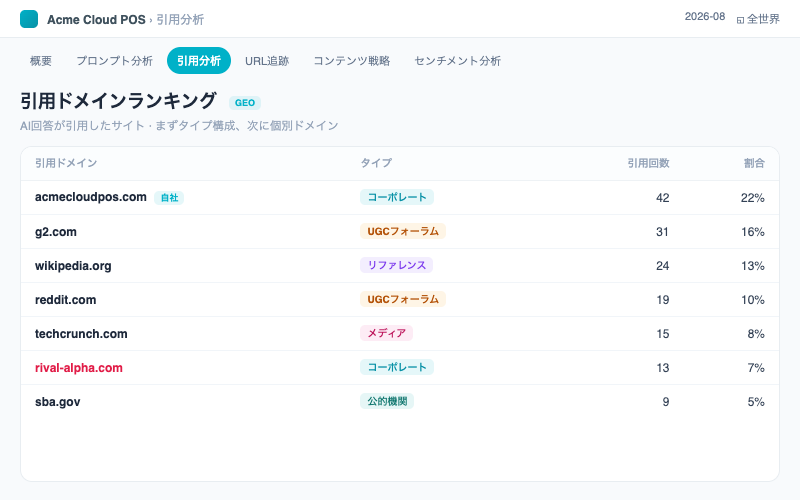The image size is (800, 500).
Task: Switch to the センチメント分析 tab
Action: pos(458,61)
